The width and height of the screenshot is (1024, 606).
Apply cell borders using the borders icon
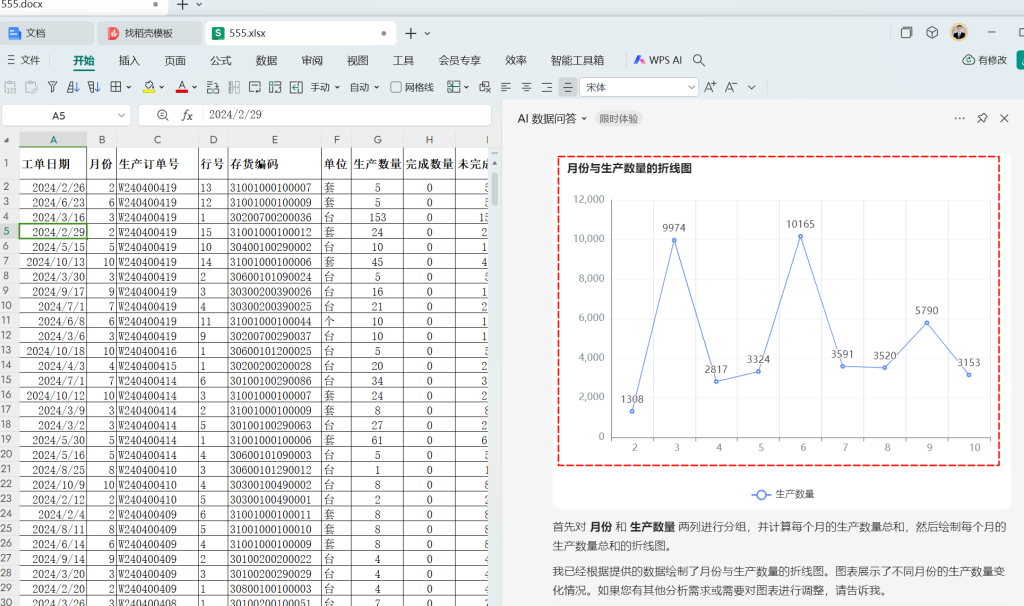pos(116,87)
